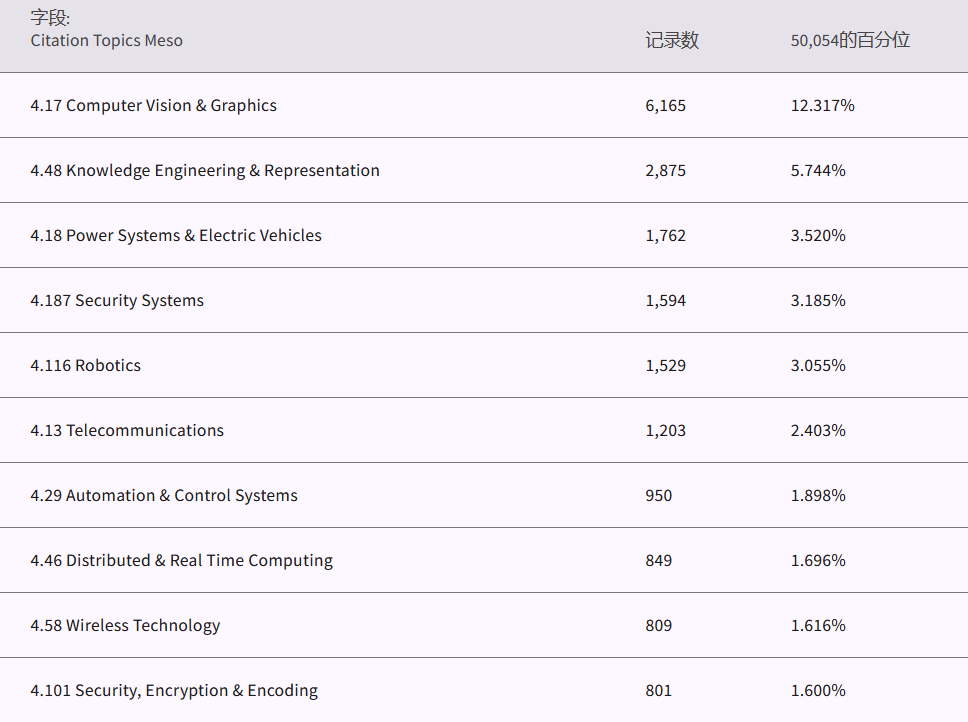Select the 950 record count value
The width and height of the screenshot is (968, 722).
659,496
